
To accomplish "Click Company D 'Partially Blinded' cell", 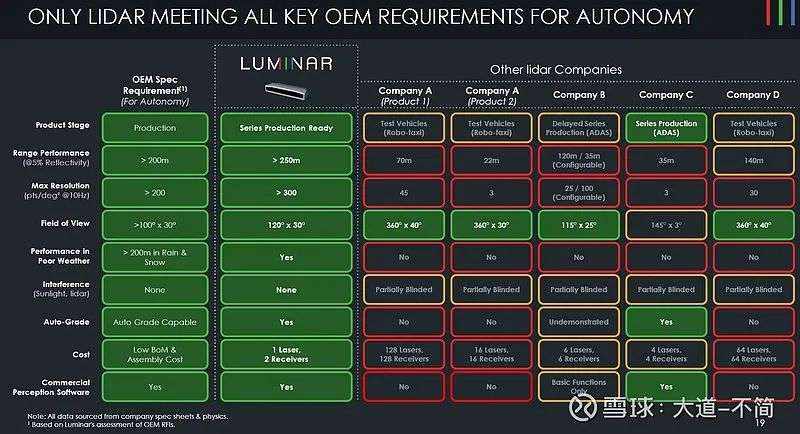I will [754, 290].
